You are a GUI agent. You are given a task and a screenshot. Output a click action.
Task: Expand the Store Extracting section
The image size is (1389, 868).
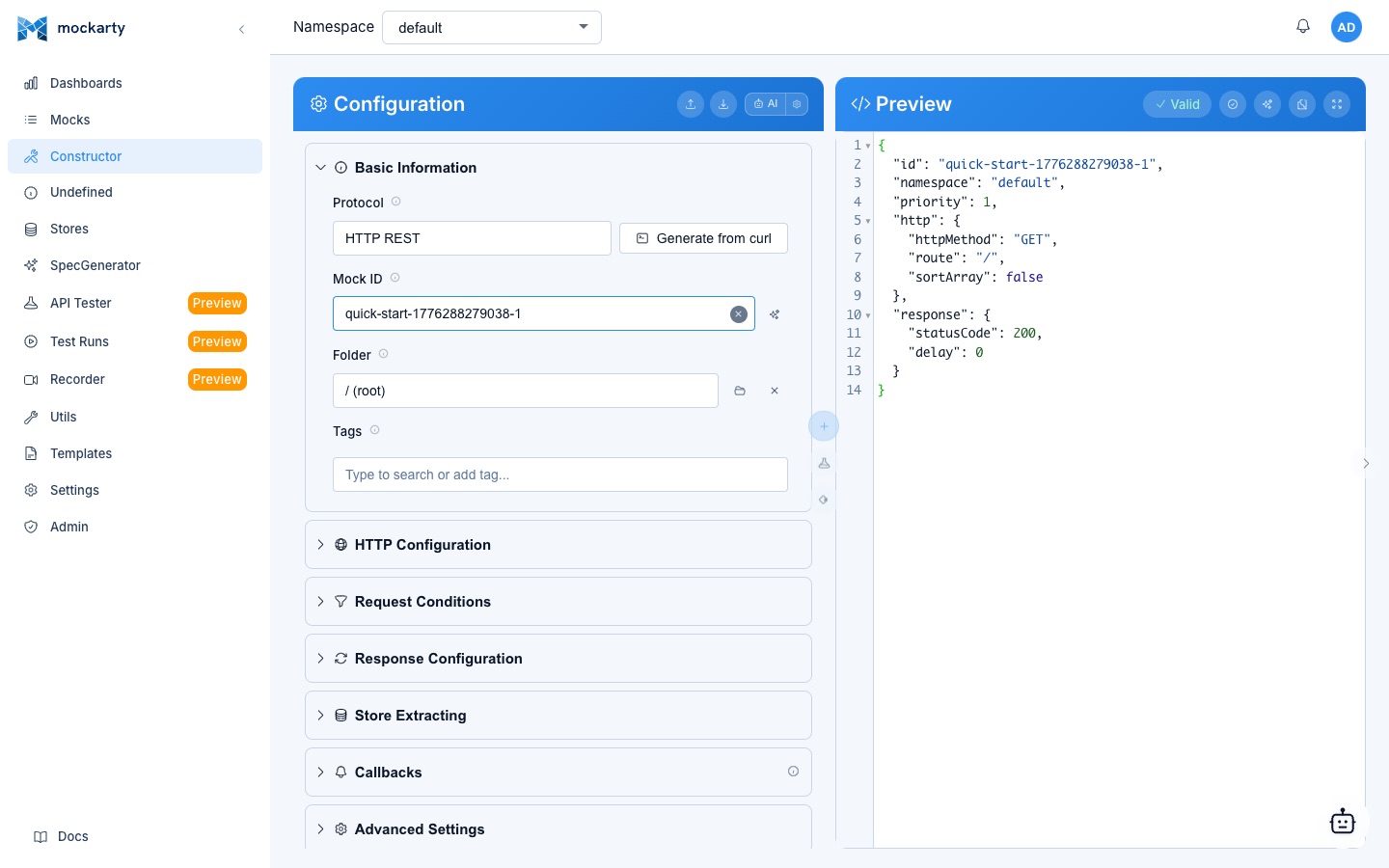tap(558, 716)
